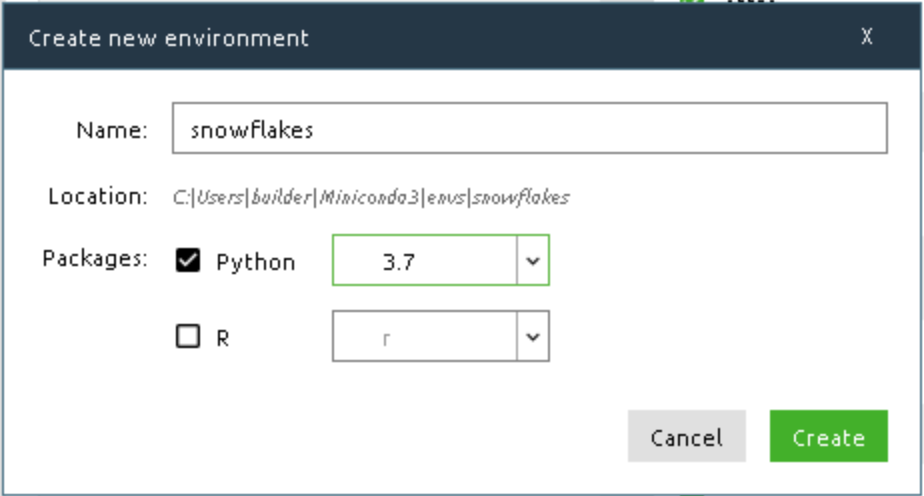Click the Python label beside its checkbox
924x496 pixels.
pos(255,263)
